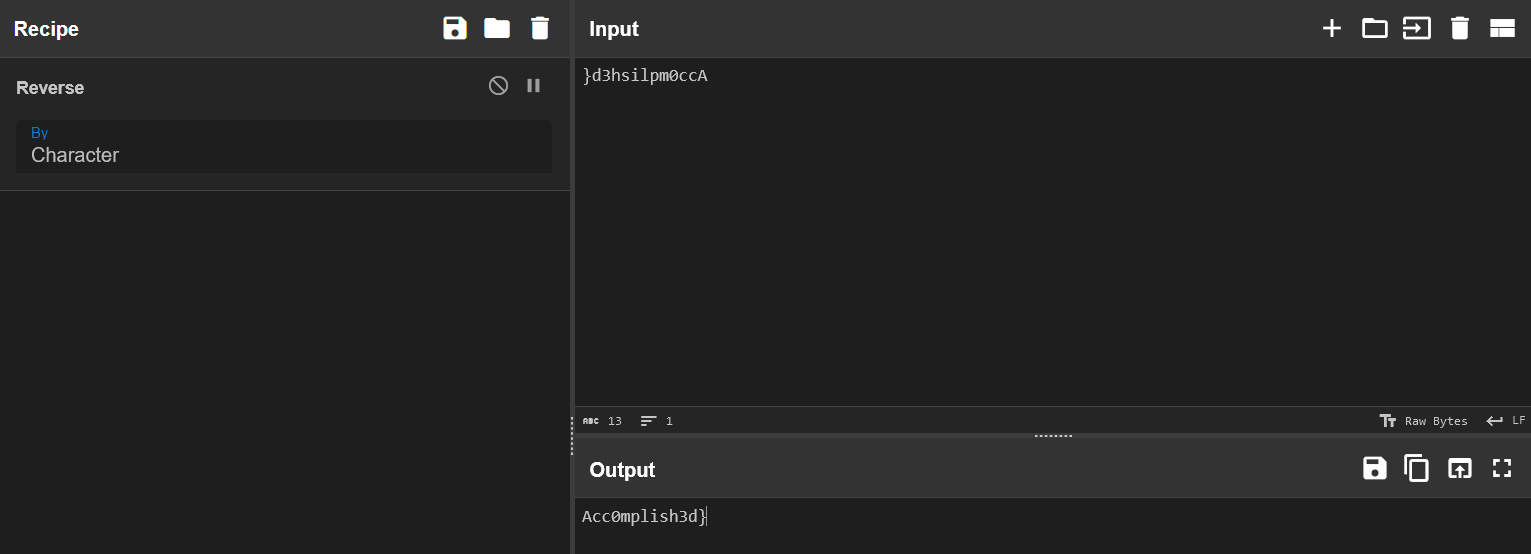The width and height of the screenshot is (1531, 554).
Task: Save the current recipe
Action: pos(455,28)
